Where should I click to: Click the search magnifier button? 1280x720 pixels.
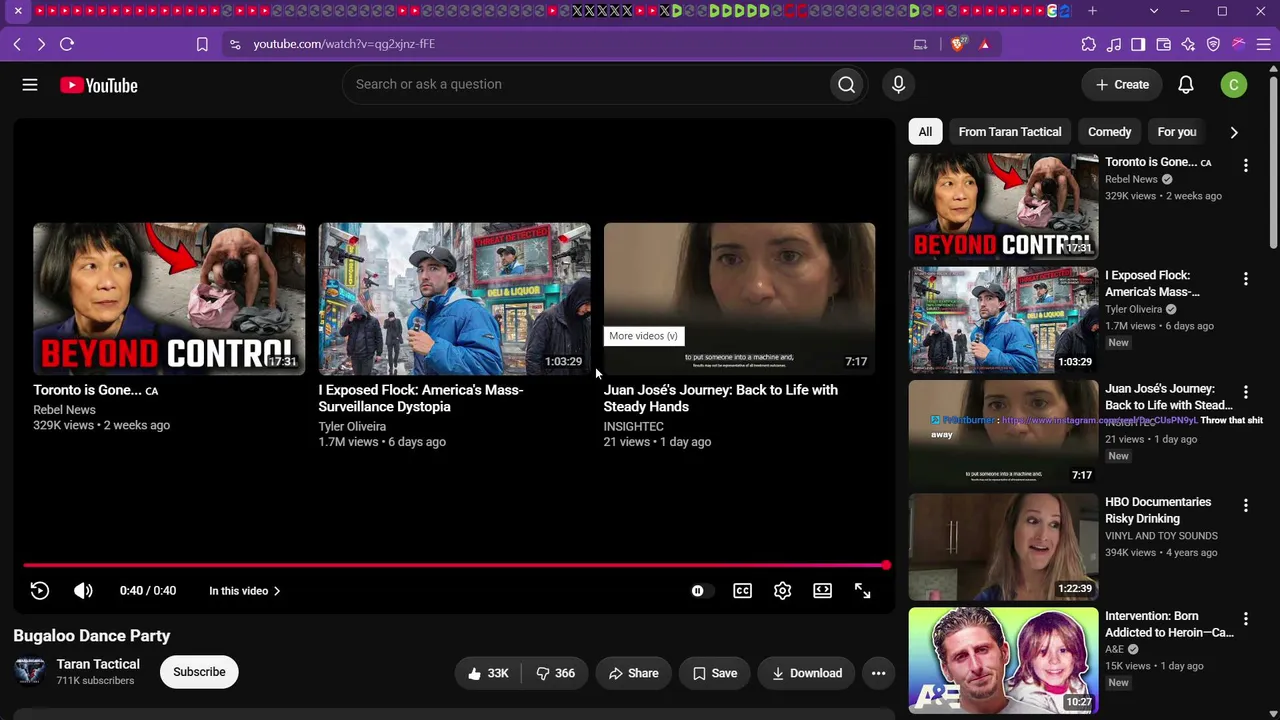click(x=846, y=85)
